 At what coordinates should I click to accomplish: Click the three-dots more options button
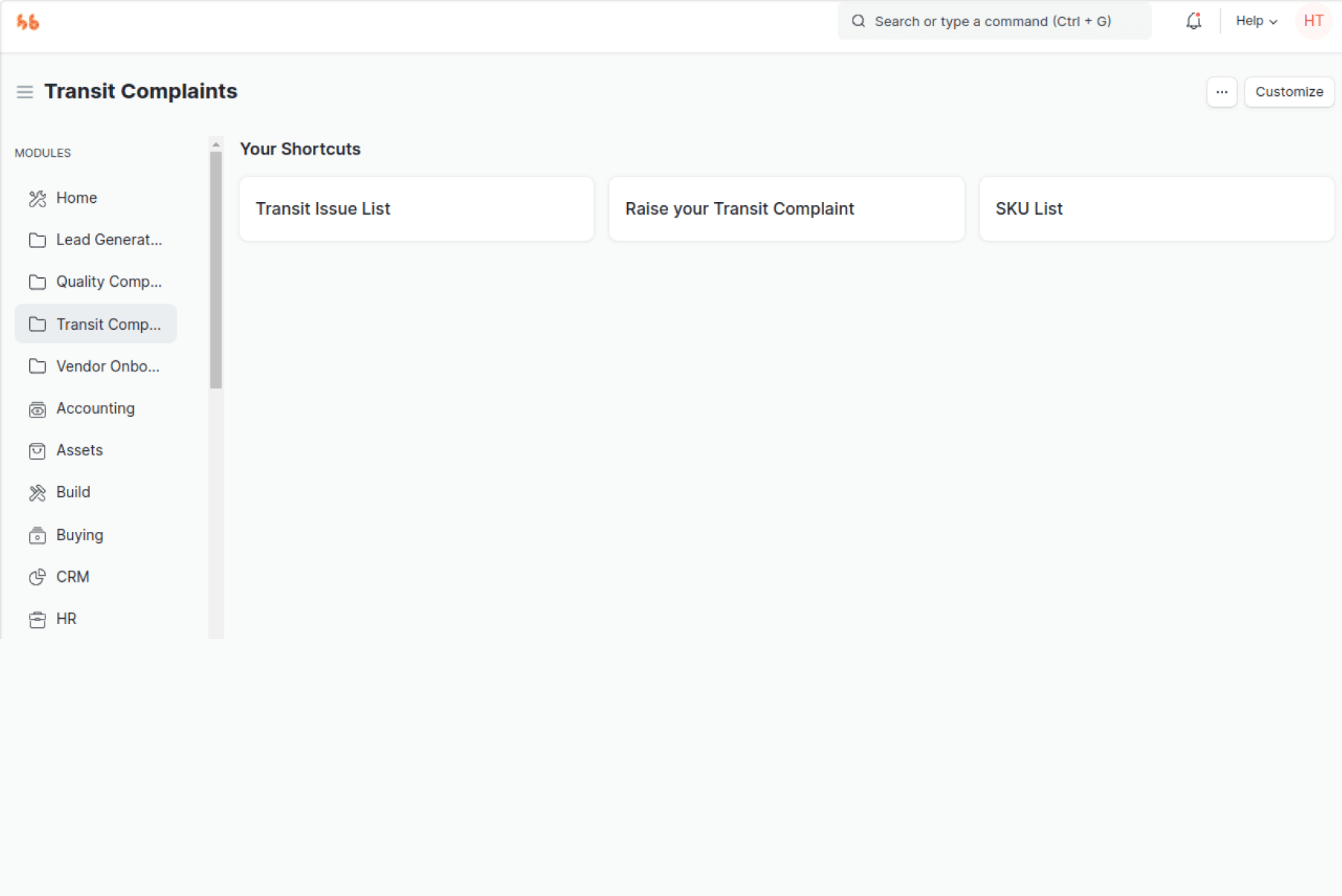tap(1222, 92)
